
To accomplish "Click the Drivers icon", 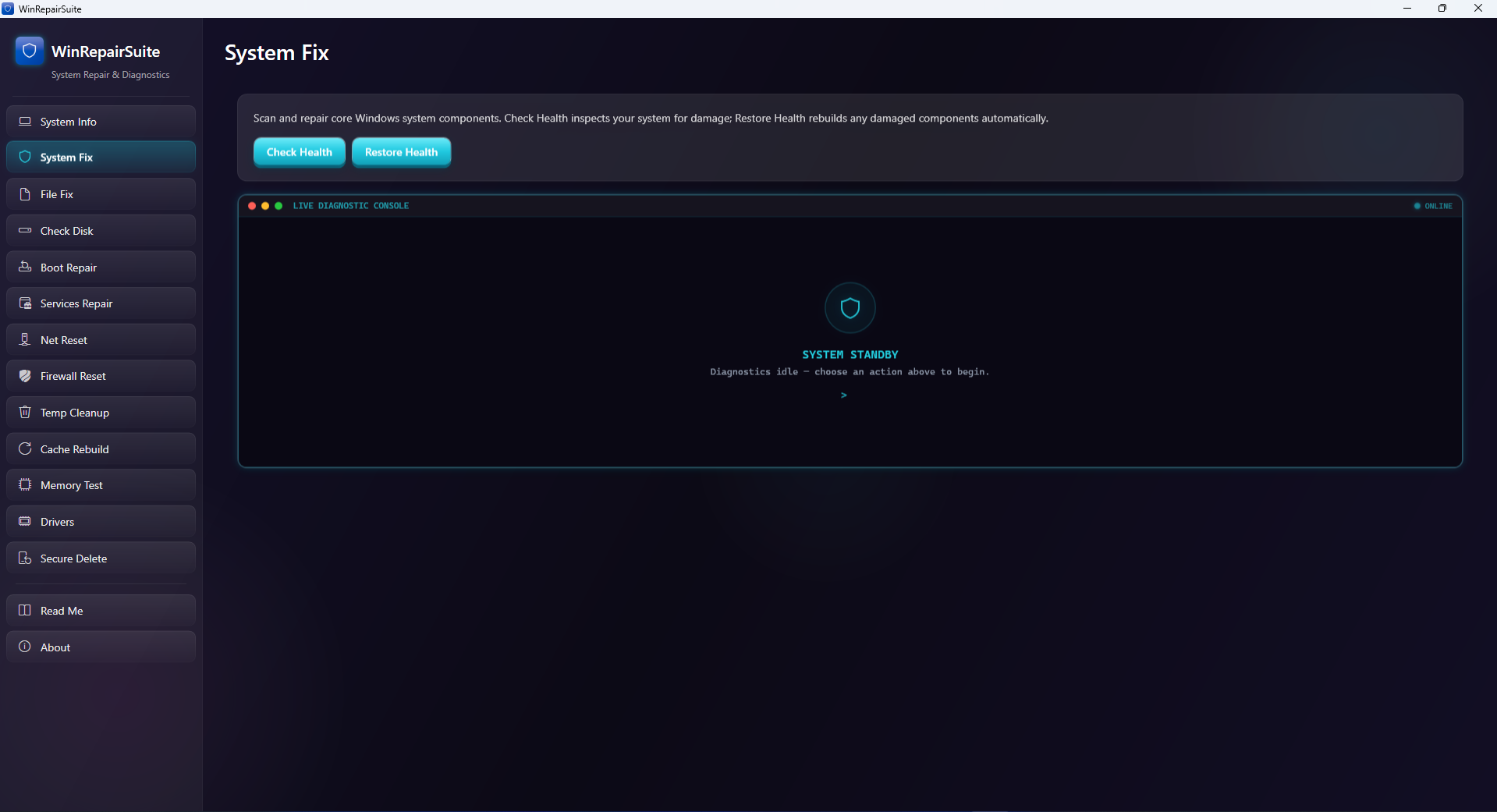I will tap(25, 521).
